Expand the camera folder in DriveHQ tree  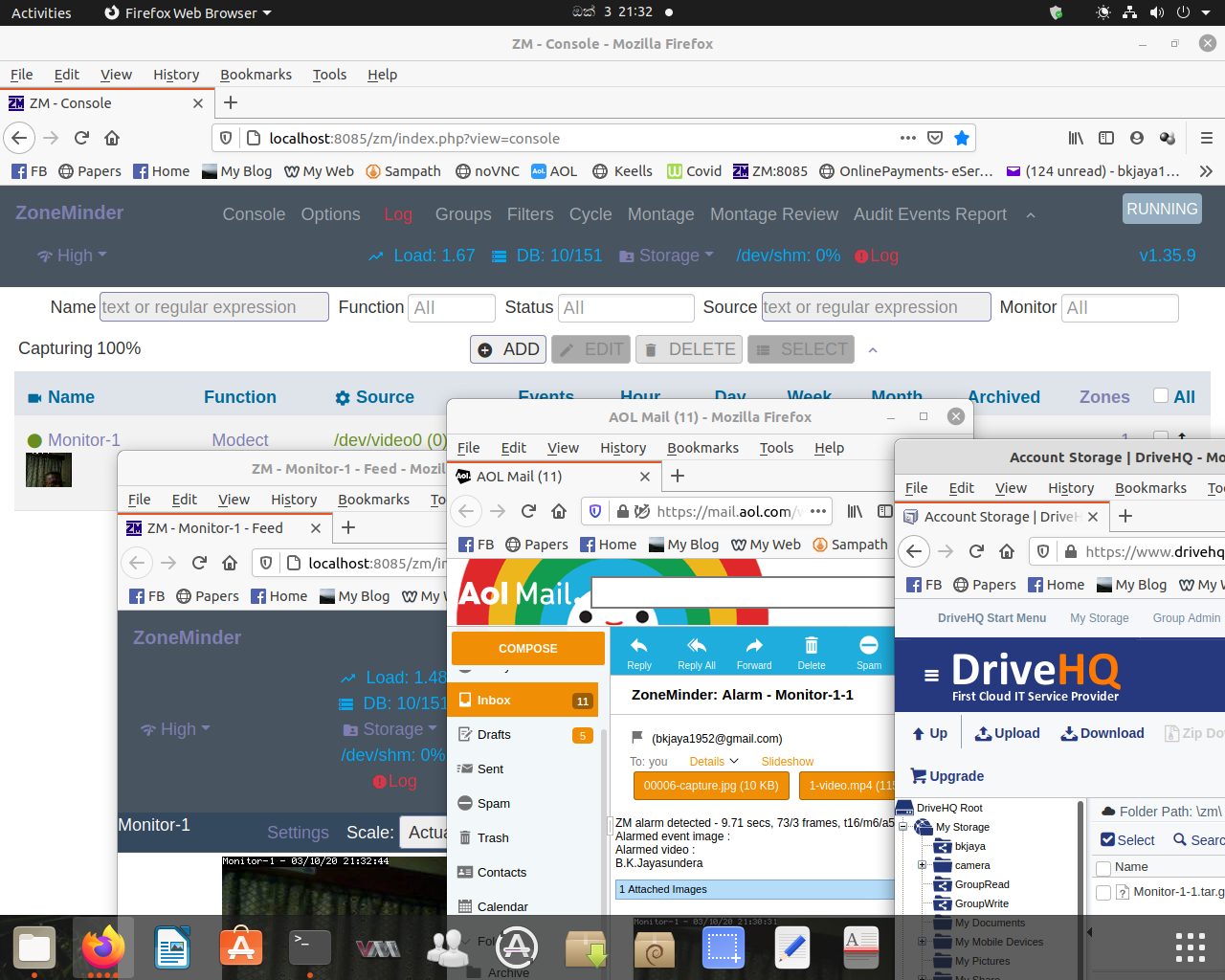tap(923, 865)
